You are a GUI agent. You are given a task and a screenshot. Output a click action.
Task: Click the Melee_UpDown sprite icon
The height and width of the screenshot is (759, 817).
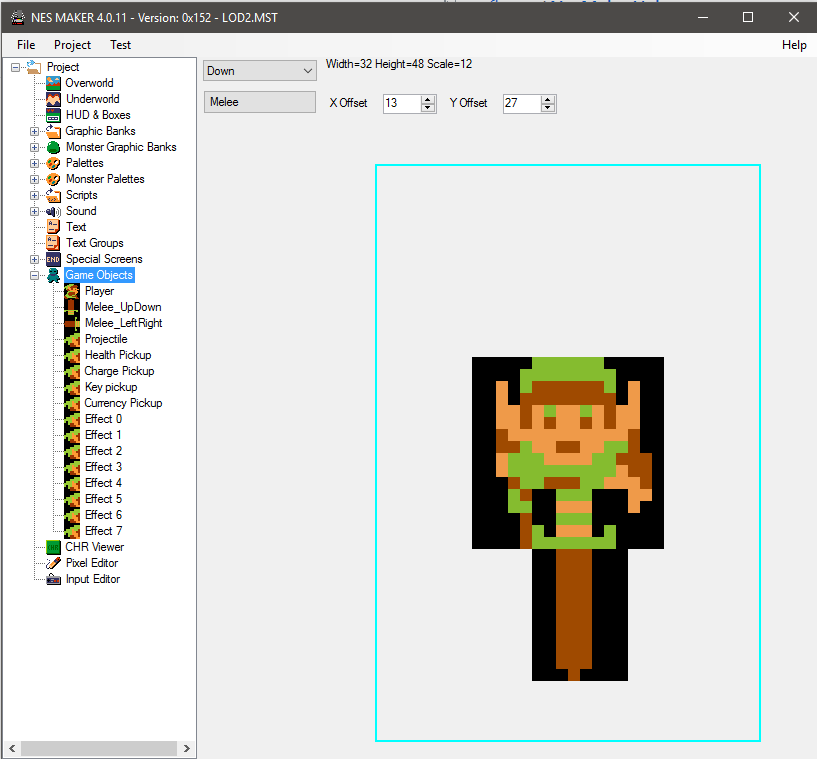(x=72, y=307)
